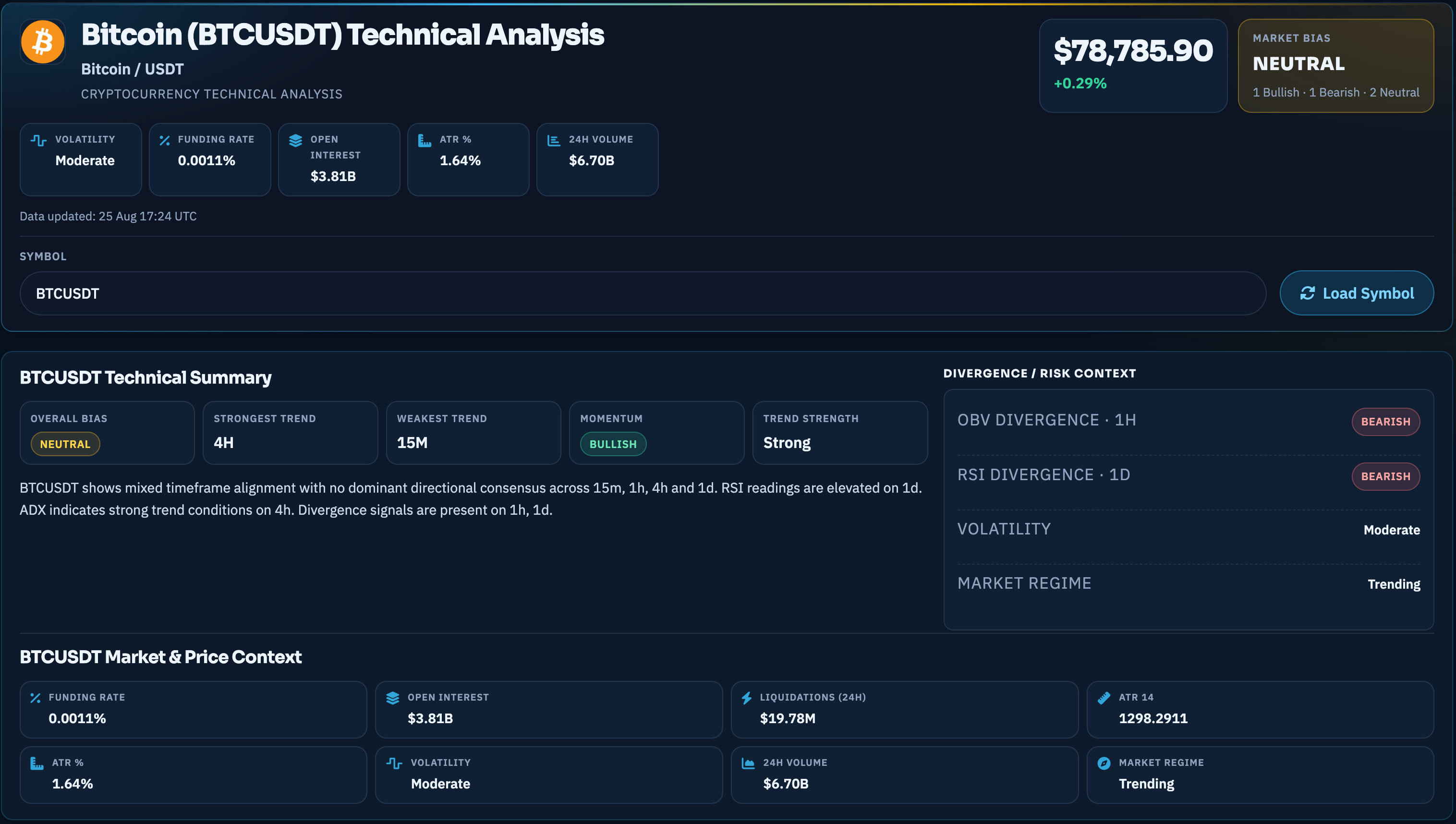Click 'Trending' value in Market & Price Context
This screenshot has width=1456, height=824.
tap(1146, 784)
